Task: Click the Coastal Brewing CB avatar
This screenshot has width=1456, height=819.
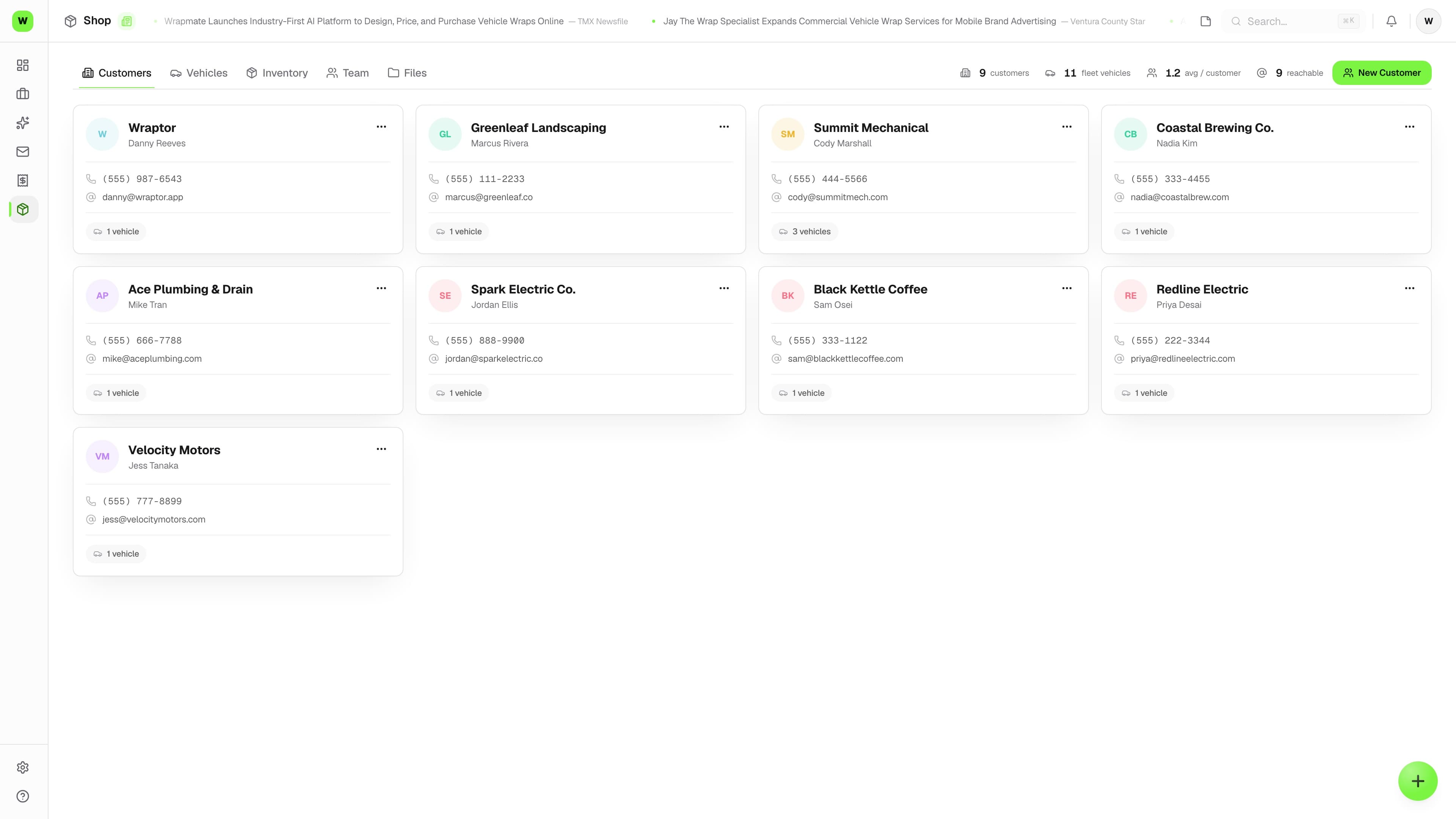Action: [x=1130, y=134]
